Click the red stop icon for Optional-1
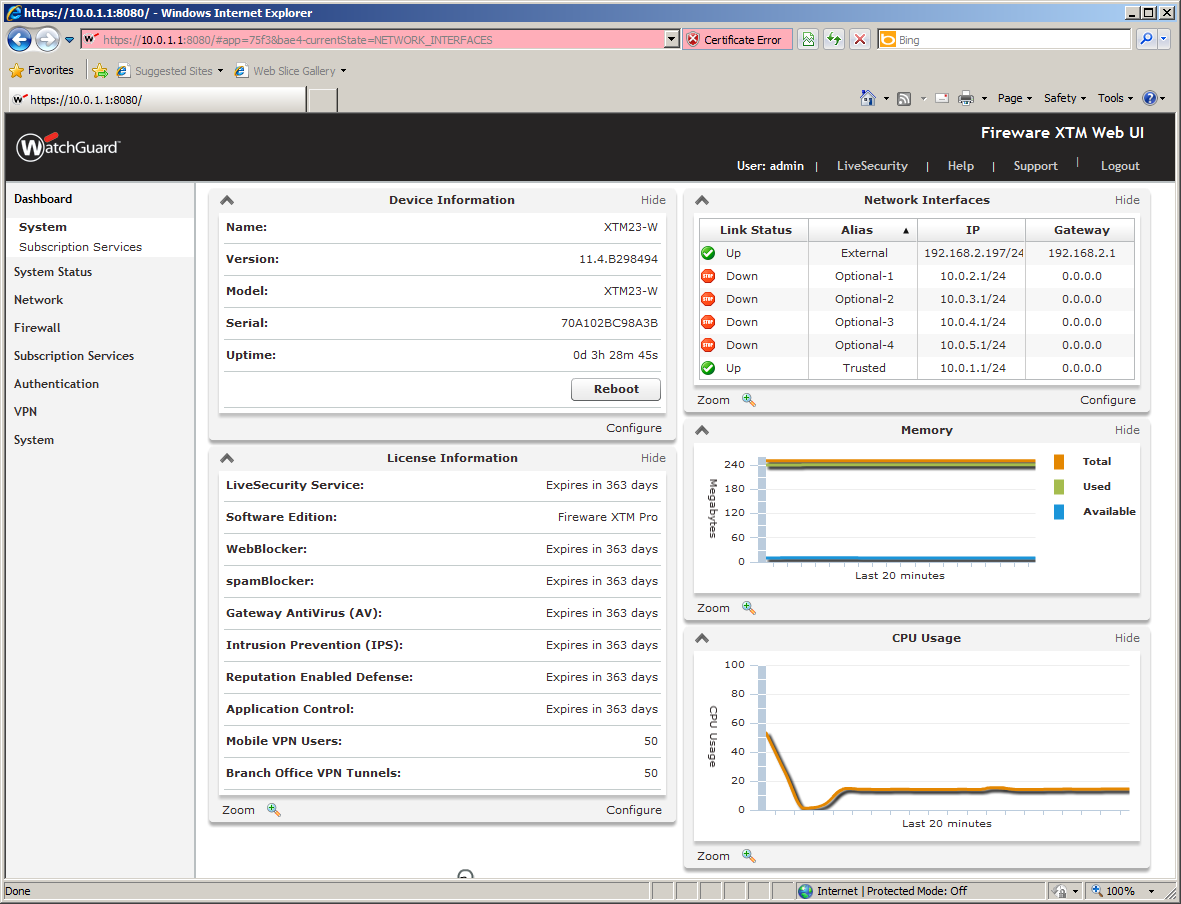 click(708, 276)
